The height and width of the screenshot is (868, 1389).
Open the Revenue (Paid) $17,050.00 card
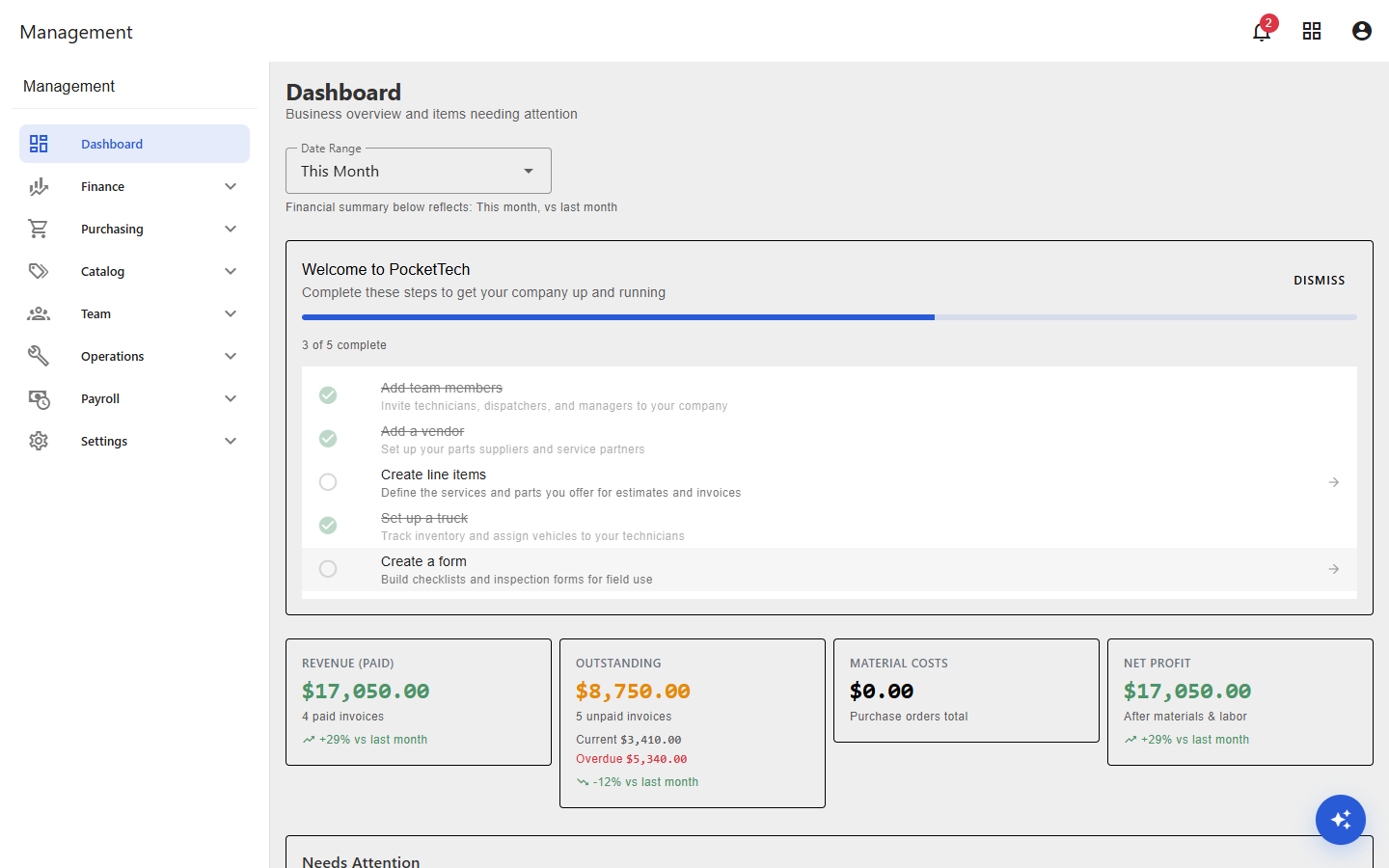pyautogui.click(x=419, y=702)
